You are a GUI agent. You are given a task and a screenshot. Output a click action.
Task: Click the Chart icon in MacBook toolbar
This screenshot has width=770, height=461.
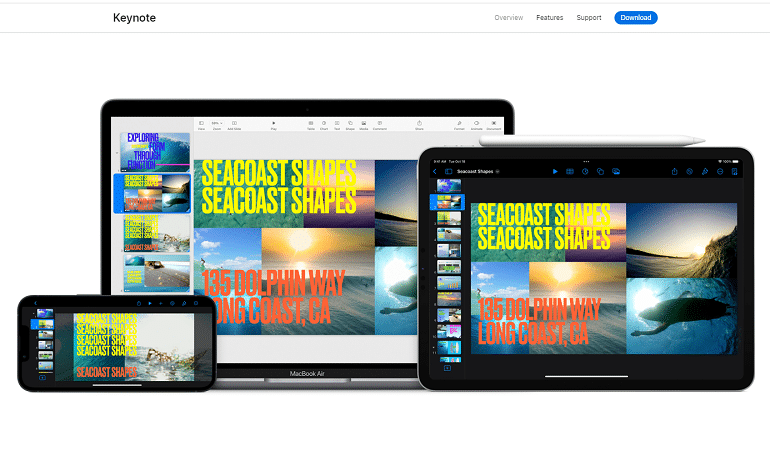coord(324,125)
